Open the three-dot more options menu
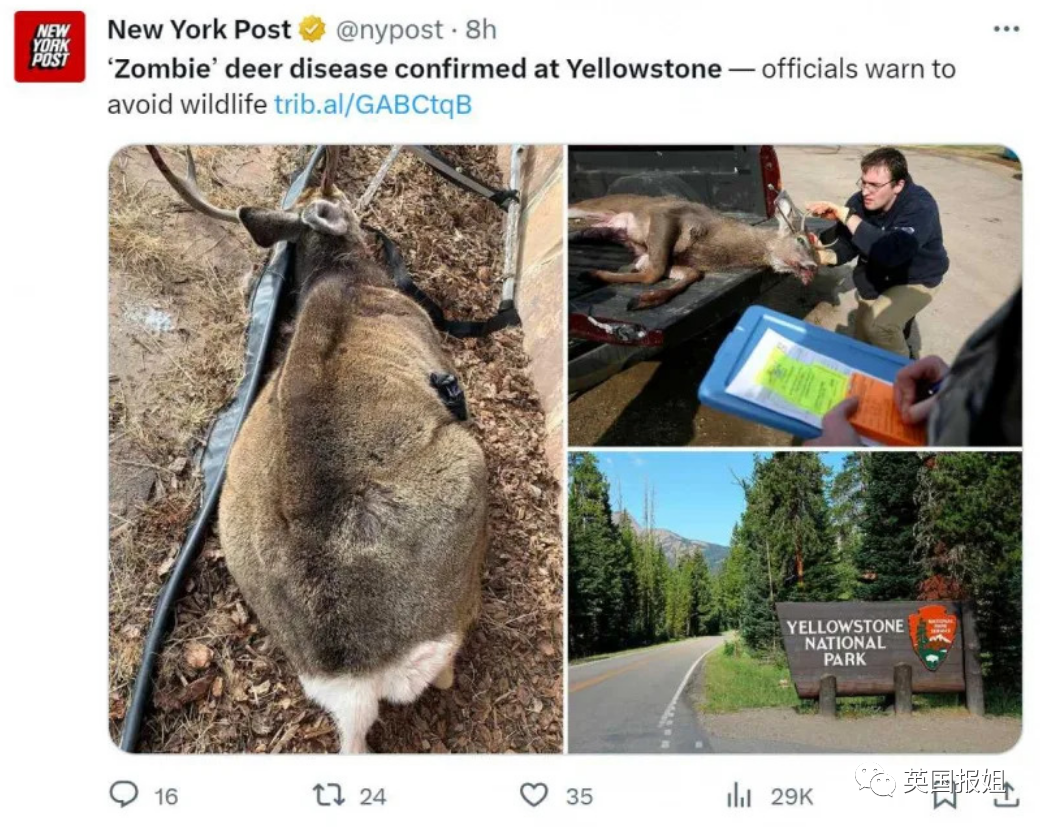Image resolution: width=1040 pixels, height=827 pixels. tap(1006, 29)
